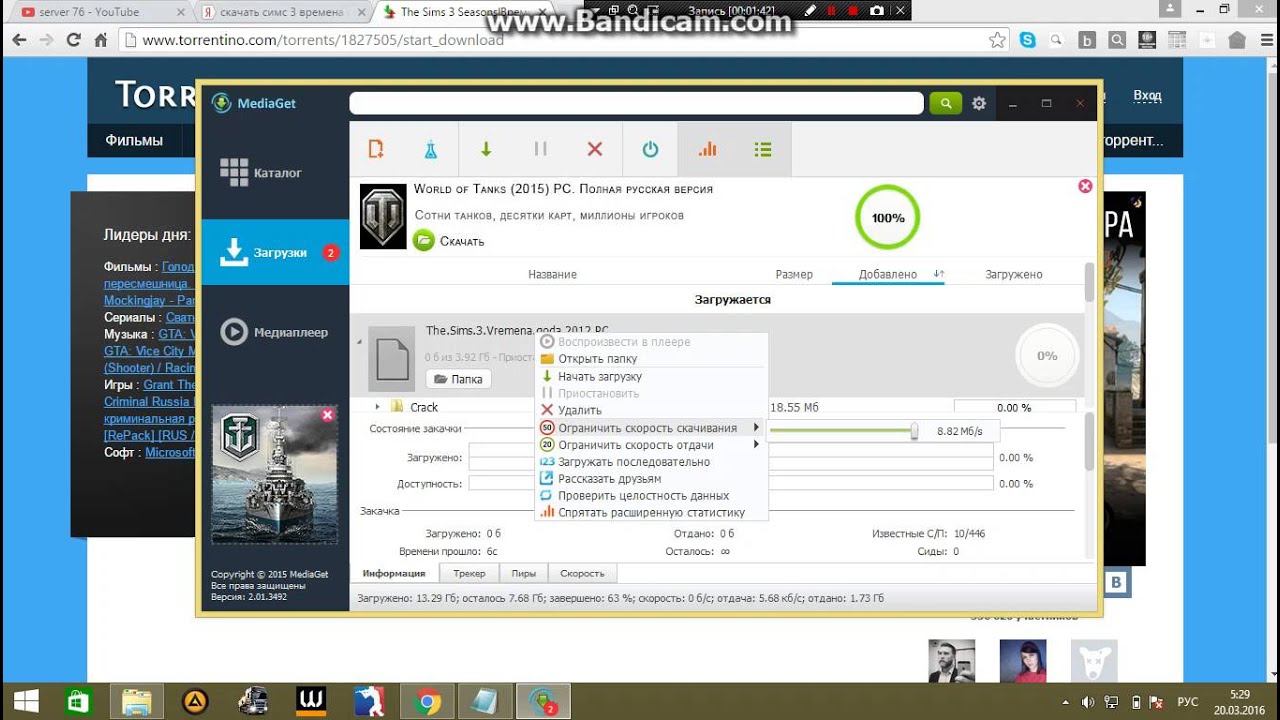This screenshot has width=1280, height=720.
Task: Click the red X delete icon in toolbar
Action: click(595, 149)
